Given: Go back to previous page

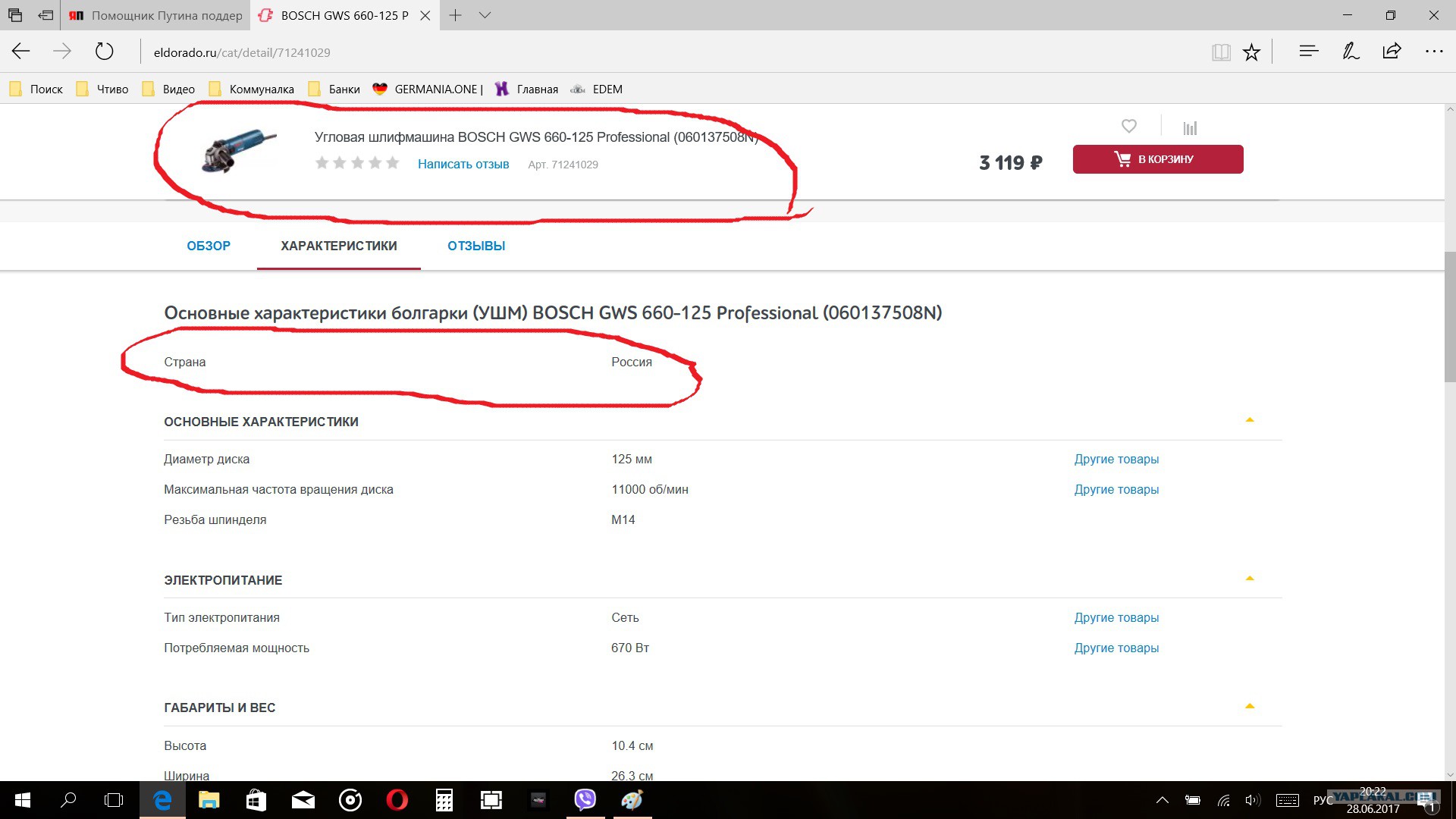Looking at the screenshot, I should (x=21, y=52).
